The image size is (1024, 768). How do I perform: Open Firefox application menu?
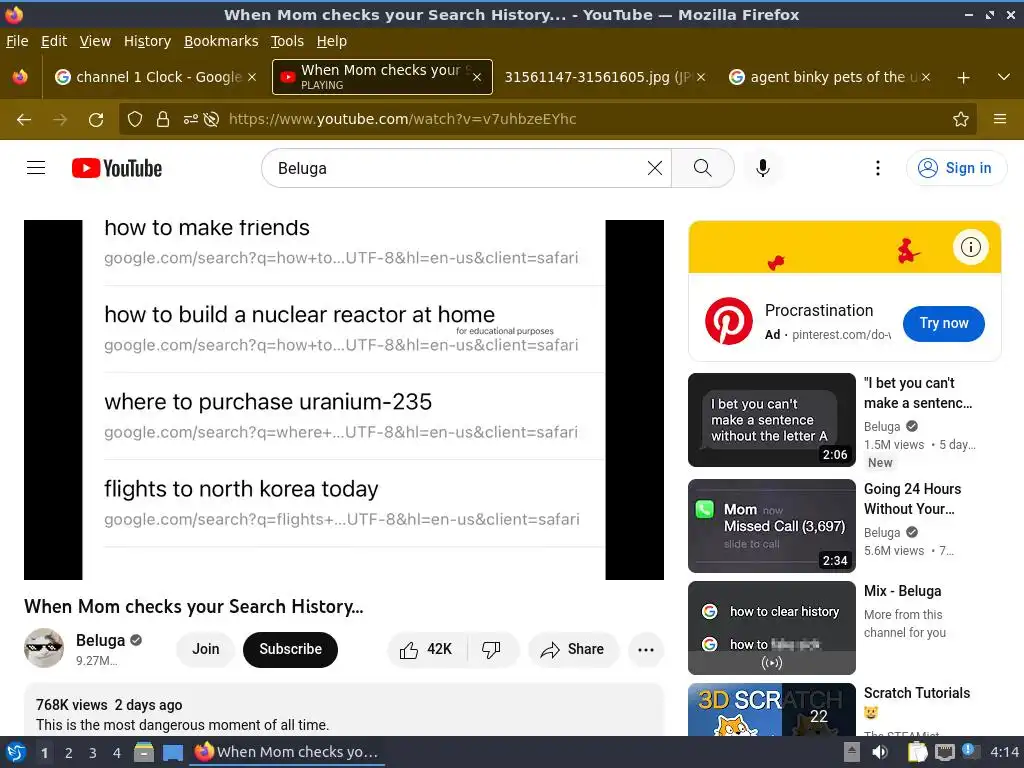1000,119
